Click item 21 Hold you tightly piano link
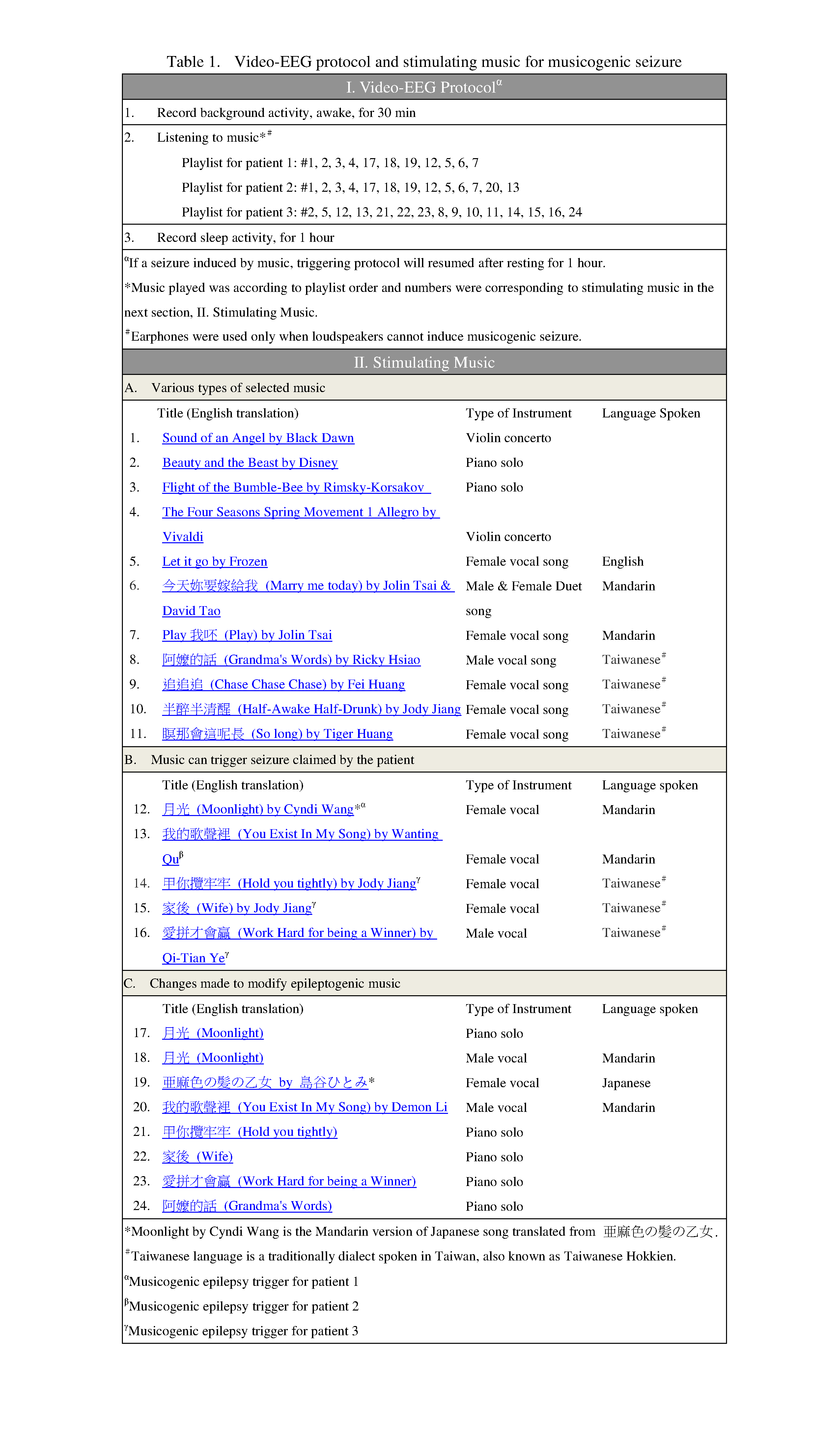Image resolution: width=840 pixels, height=1440 pixels. pyautogui.click(x=250, y=1131)
